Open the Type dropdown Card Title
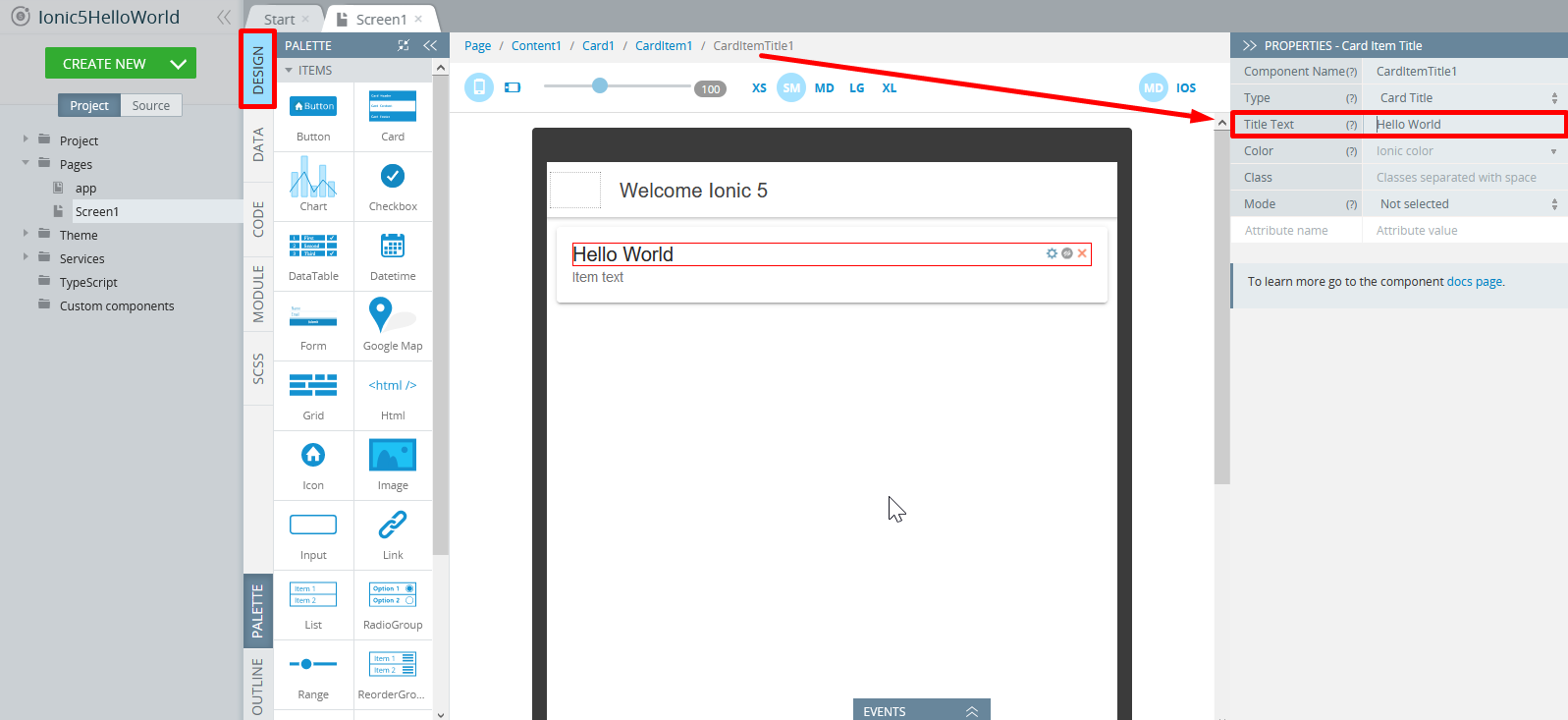Screen dimensions: 1568x720 pyautogui.click(x=1465, y=98)
